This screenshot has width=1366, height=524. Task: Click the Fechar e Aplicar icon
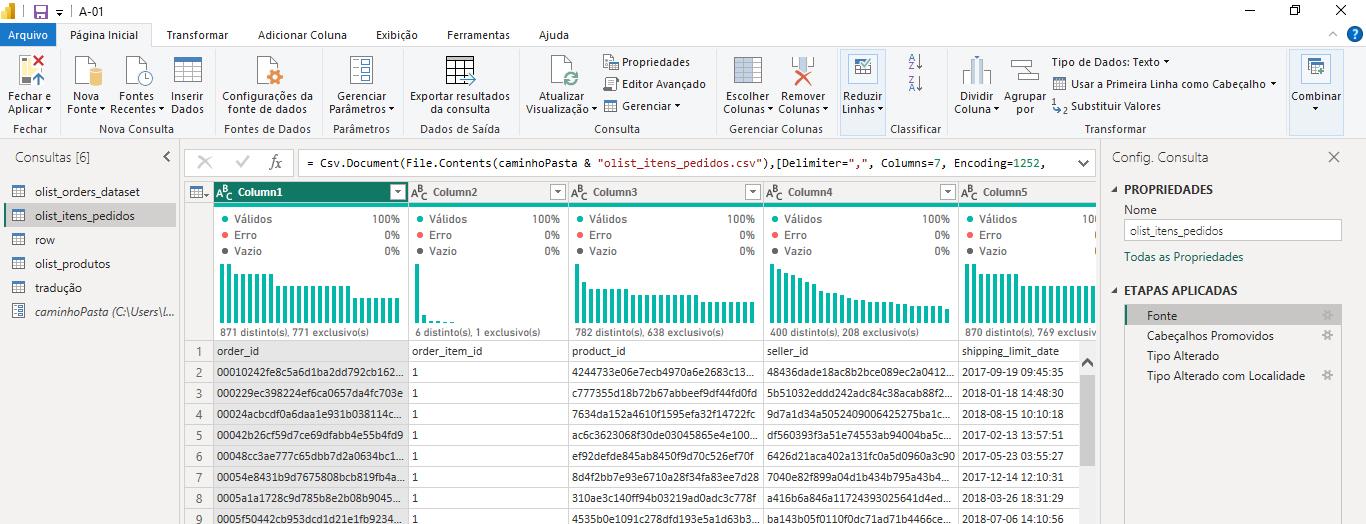pyautogui.click(x=31, y=72)
